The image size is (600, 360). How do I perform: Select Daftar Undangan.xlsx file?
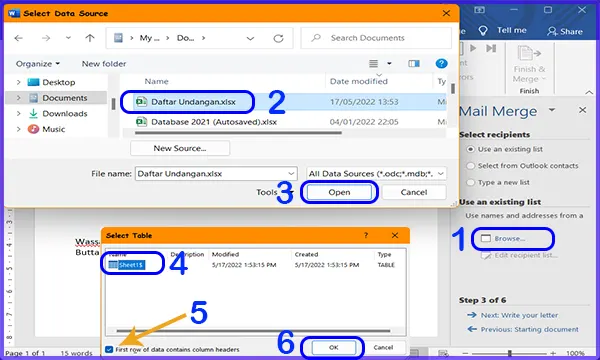(x=193, y=102)
